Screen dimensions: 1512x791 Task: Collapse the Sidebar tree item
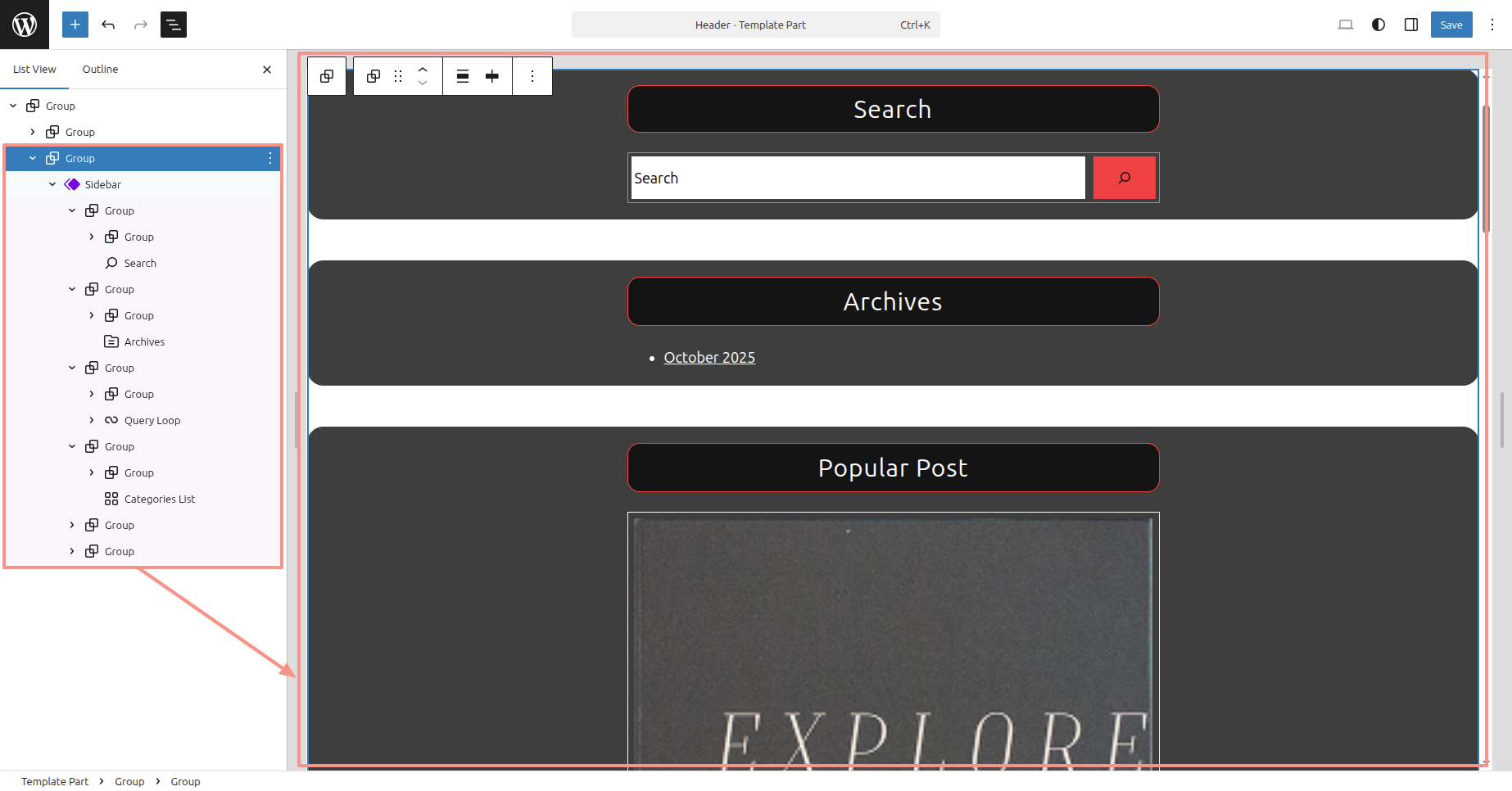52,184
